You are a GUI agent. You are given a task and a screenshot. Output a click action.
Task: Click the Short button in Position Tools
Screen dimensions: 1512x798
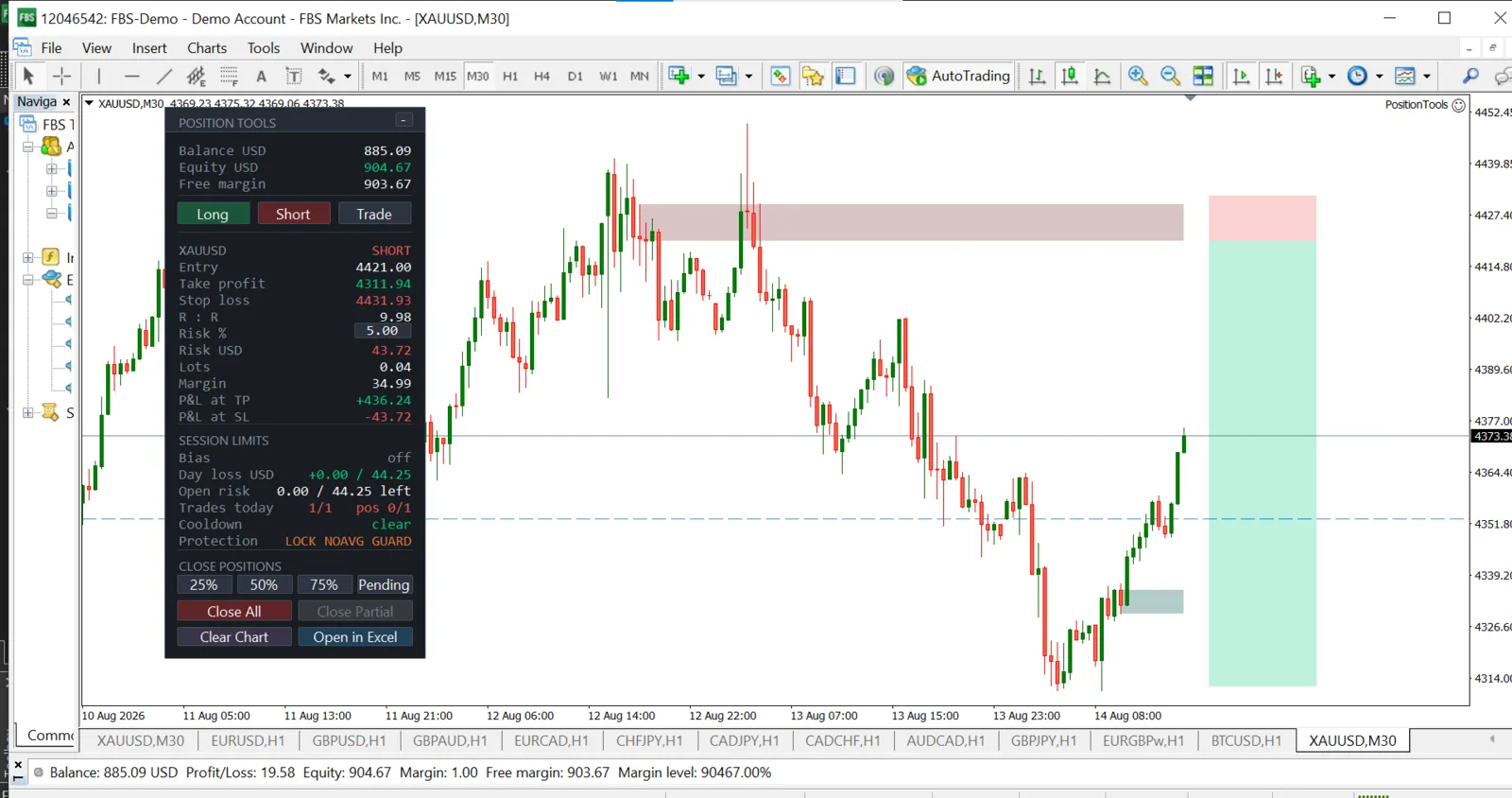[293, 214]
